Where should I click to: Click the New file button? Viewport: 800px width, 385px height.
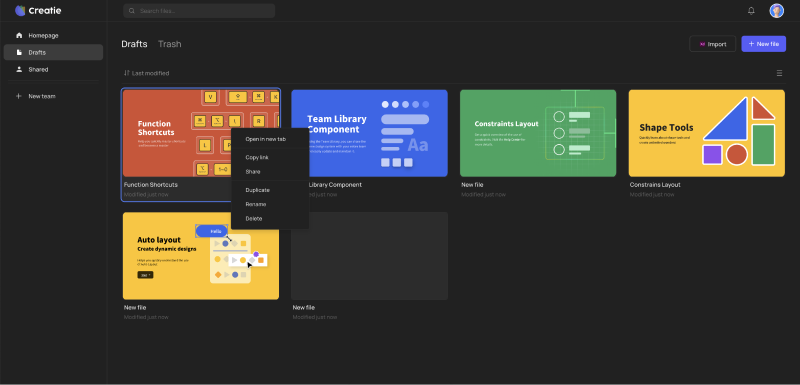763,44
